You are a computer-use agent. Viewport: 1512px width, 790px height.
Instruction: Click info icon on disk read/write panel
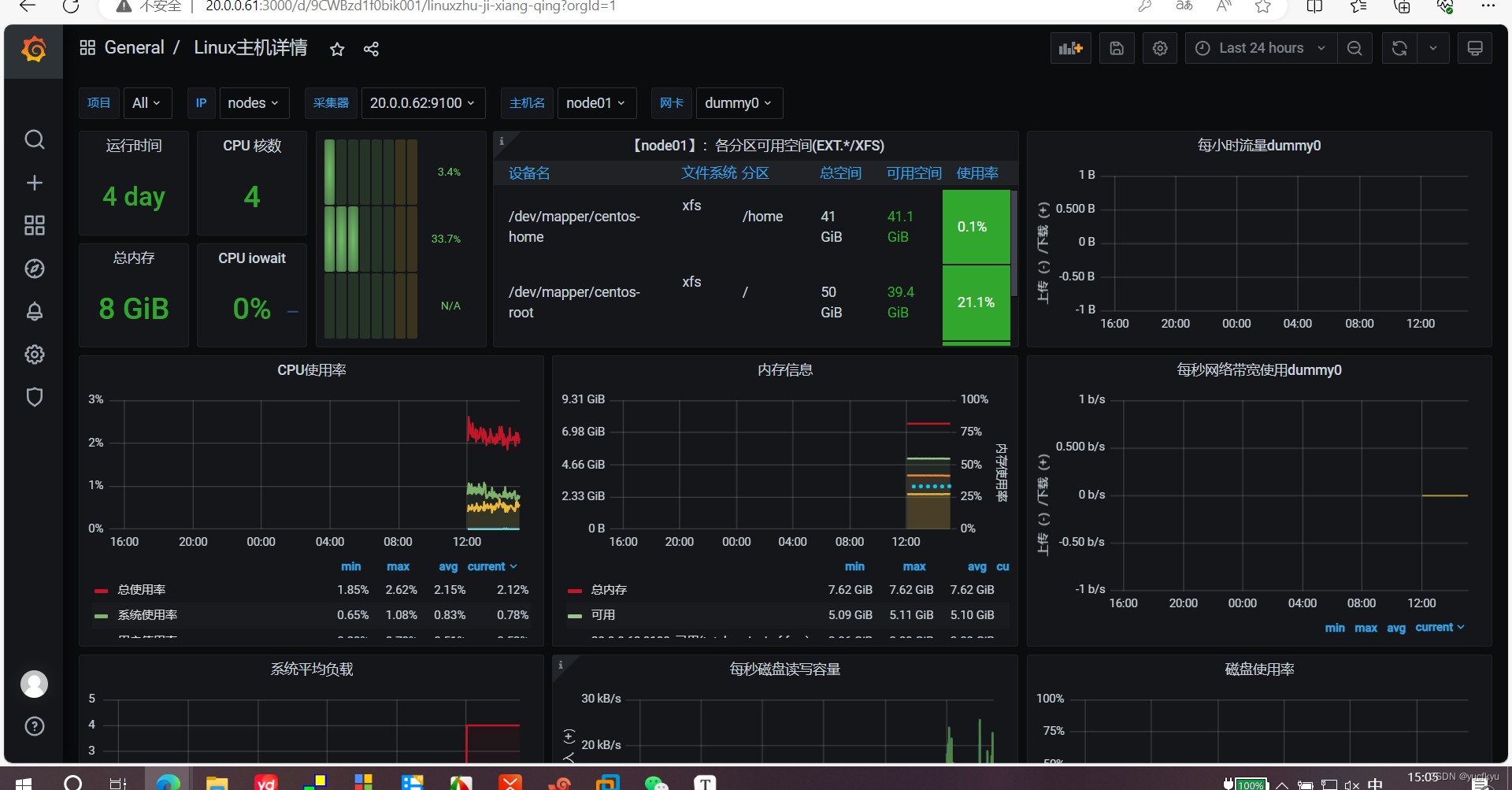(x=561, y=665)
